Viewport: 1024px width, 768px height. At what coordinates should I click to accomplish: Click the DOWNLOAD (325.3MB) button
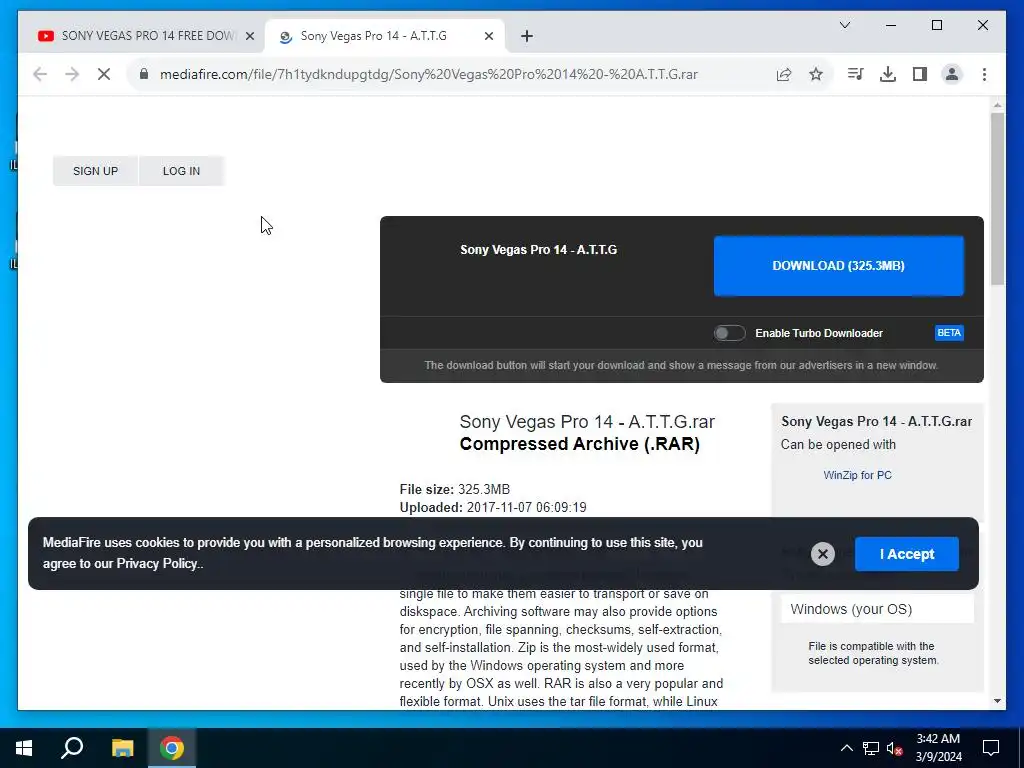[839, 266]
